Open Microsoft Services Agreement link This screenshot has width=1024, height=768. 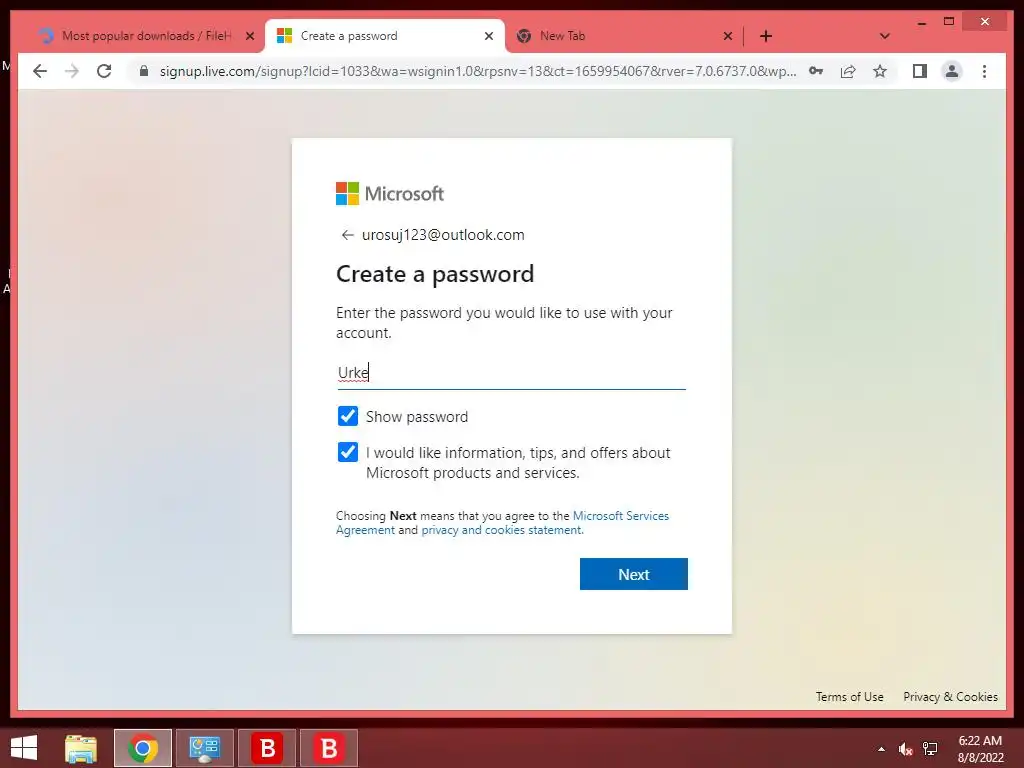(x=502, y=523)
